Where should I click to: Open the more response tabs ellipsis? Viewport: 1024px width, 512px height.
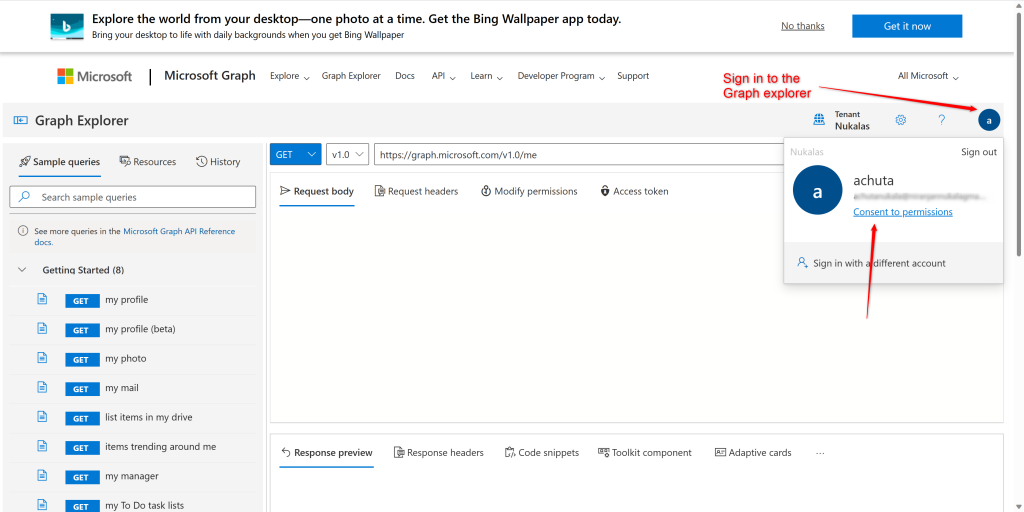pyautogui.click(x=820, y=453)
